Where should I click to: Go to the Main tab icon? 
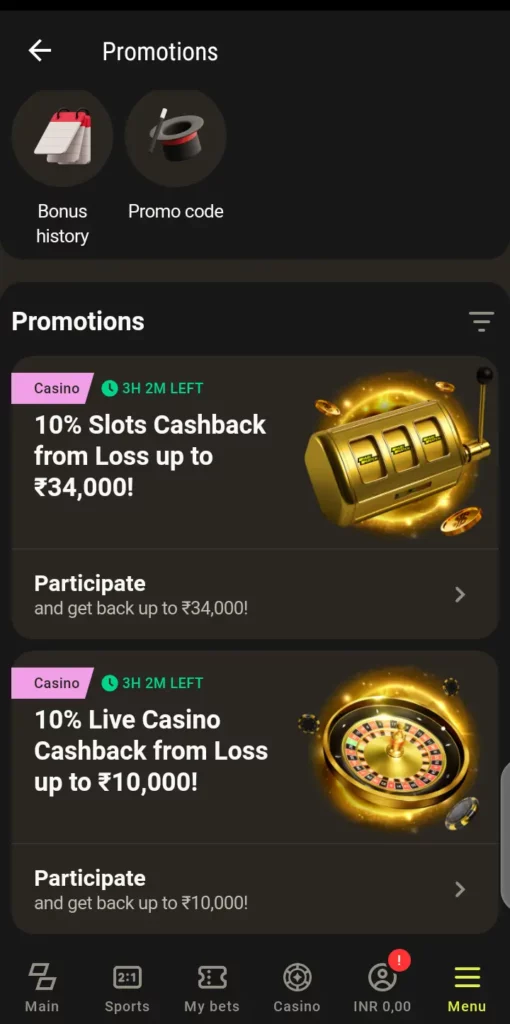click(x=42, y=978)
